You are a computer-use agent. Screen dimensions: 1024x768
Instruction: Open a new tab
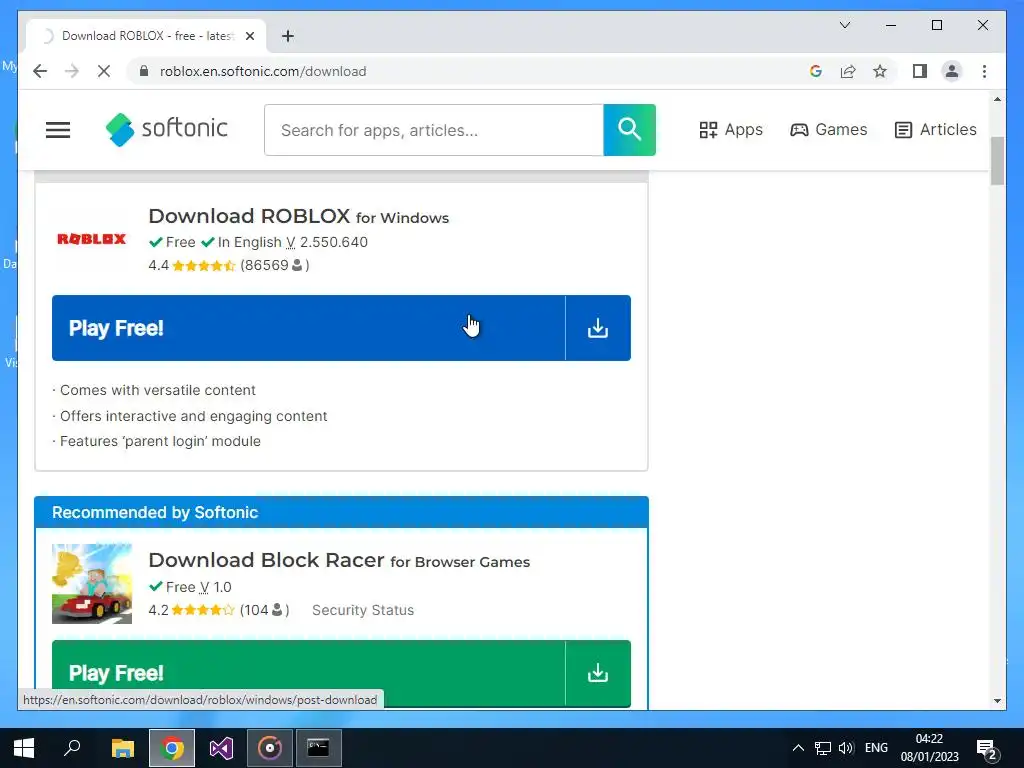coord(287,36)
